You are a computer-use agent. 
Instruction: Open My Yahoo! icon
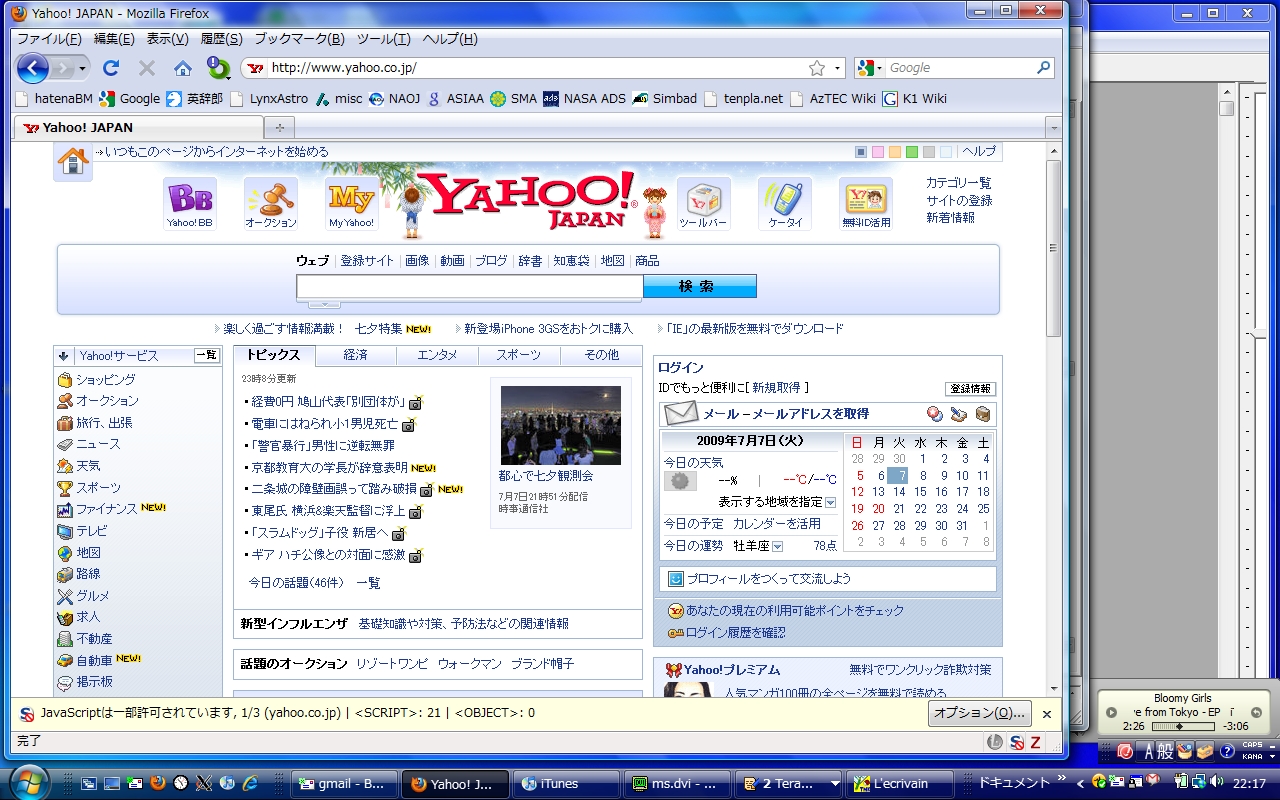(x=352, y=204)
